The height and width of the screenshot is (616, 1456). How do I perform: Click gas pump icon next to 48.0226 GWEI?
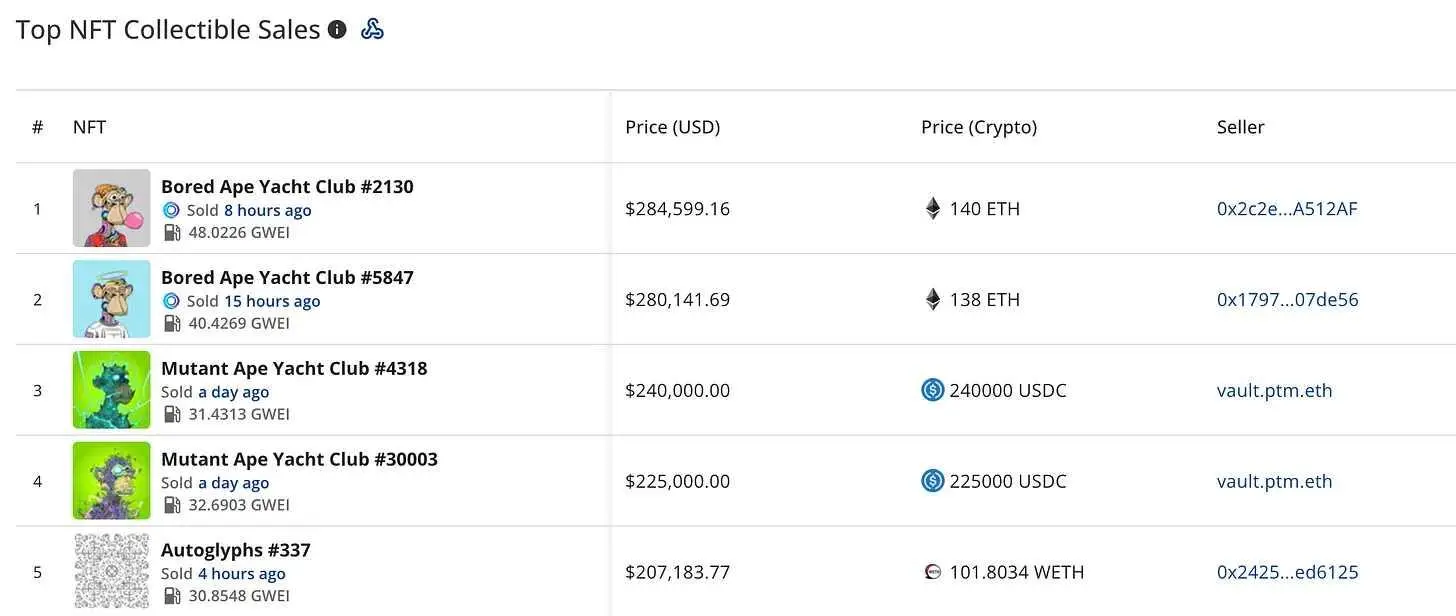[x=172, y=233]
